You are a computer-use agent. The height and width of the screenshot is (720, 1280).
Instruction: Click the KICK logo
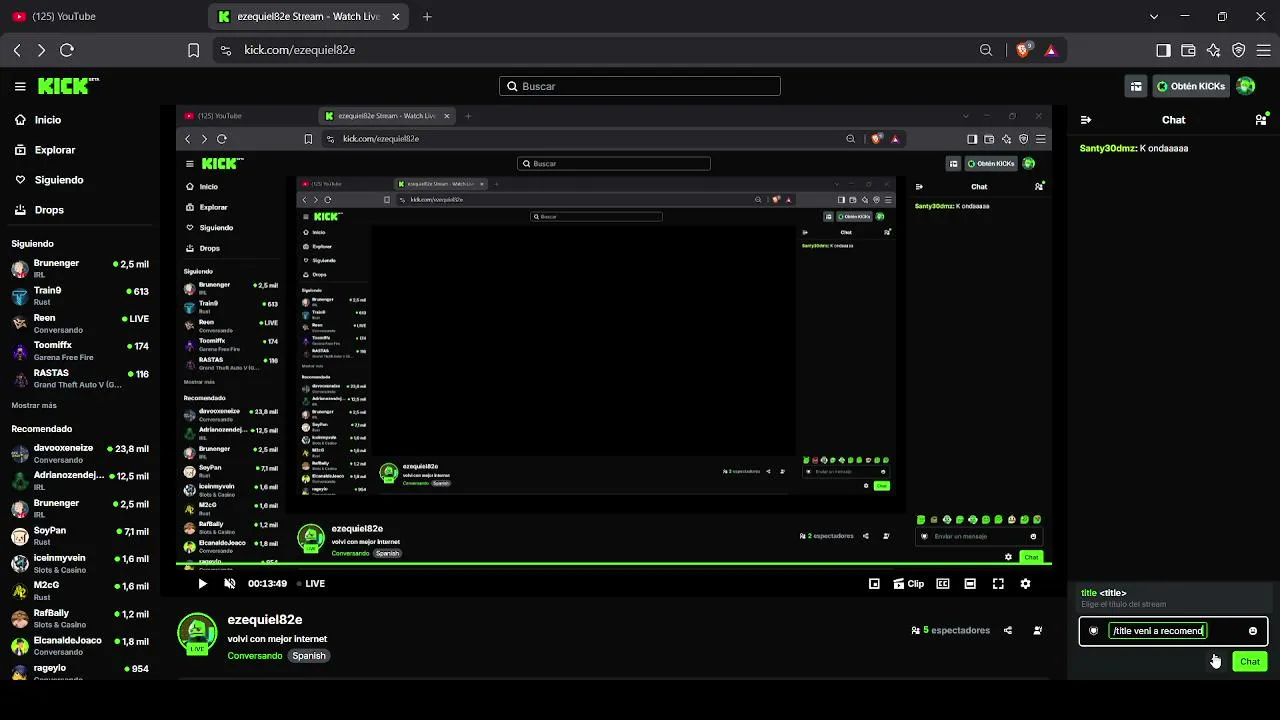click(x=68, y=86)
